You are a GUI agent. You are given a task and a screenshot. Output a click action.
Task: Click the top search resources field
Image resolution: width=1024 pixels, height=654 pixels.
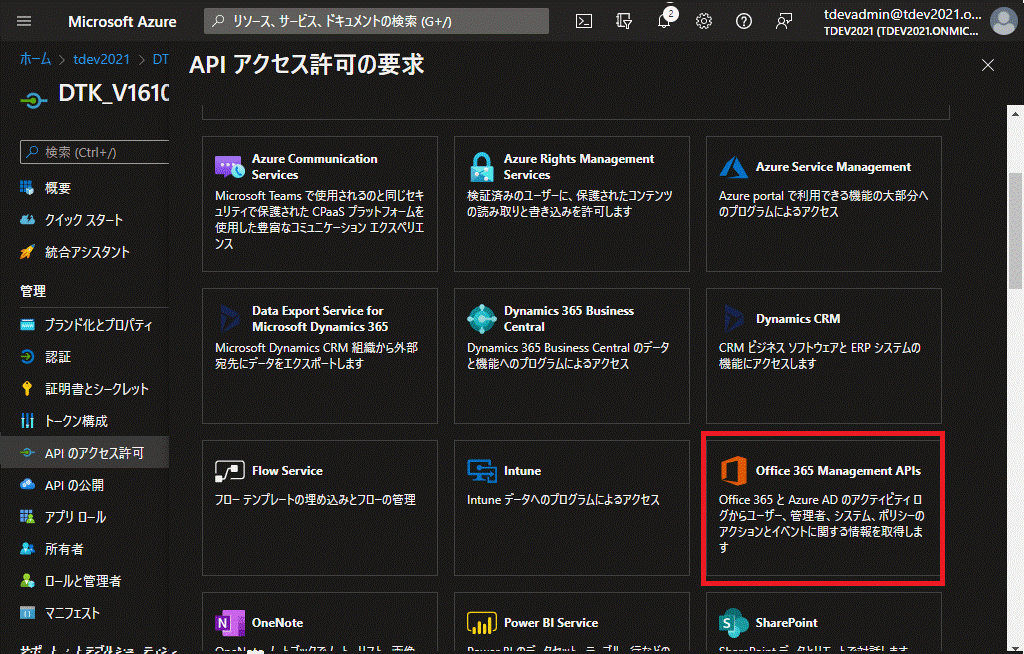pyautogui.click(x=376, y=21)
